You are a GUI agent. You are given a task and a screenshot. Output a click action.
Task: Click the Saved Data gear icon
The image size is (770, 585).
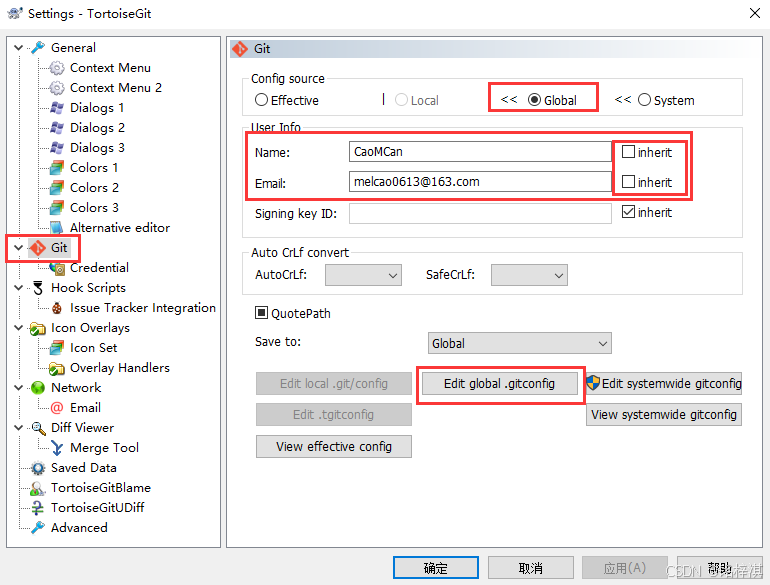[38, 468]
